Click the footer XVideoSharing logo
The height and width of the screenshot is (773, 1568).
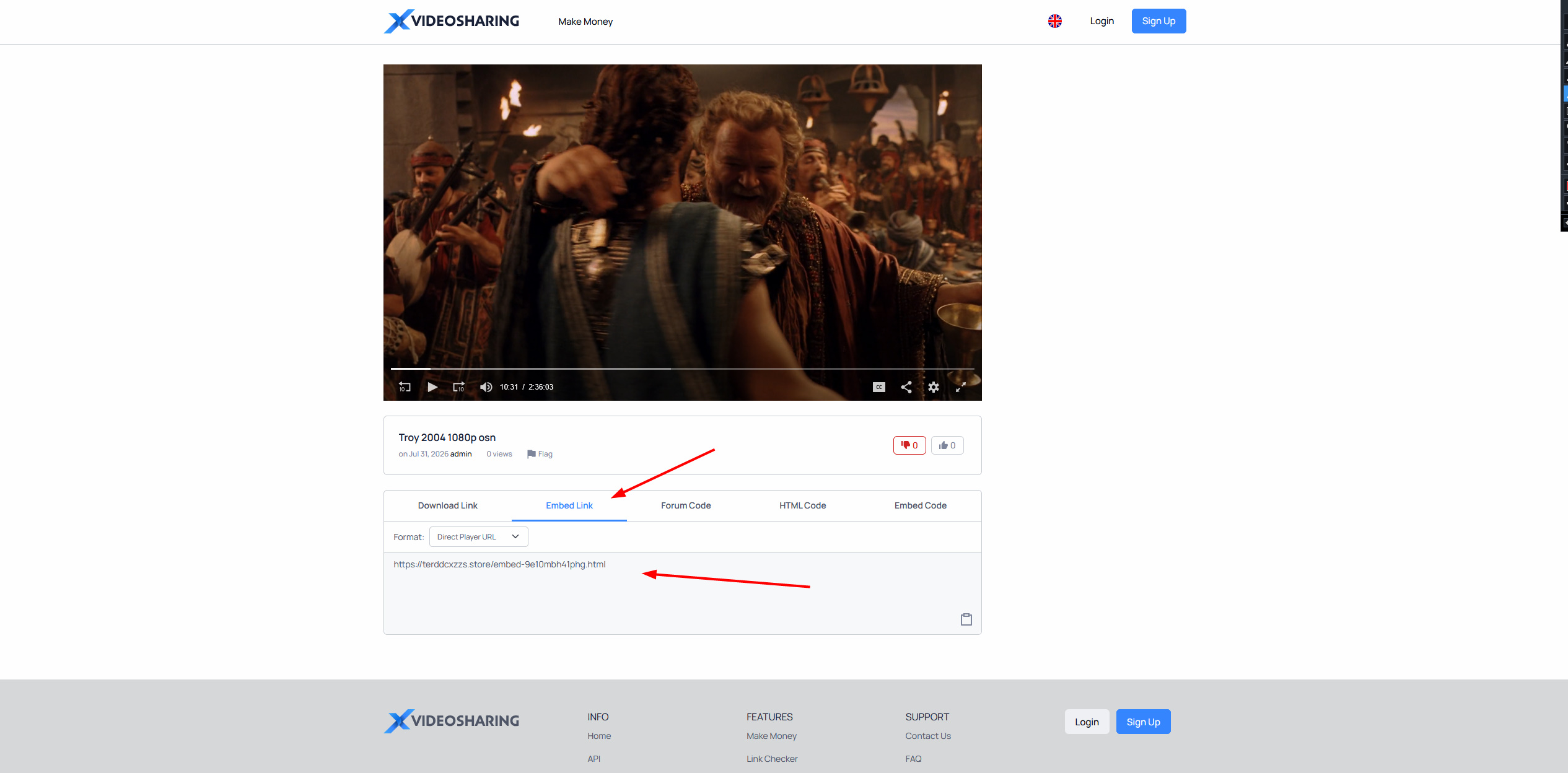452,721
